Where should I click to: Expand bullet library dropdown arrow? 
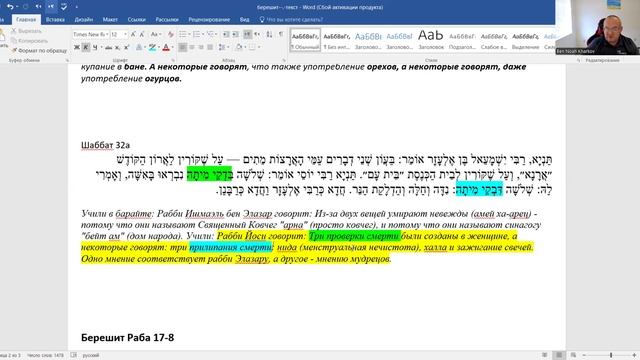tap(188, 34)
